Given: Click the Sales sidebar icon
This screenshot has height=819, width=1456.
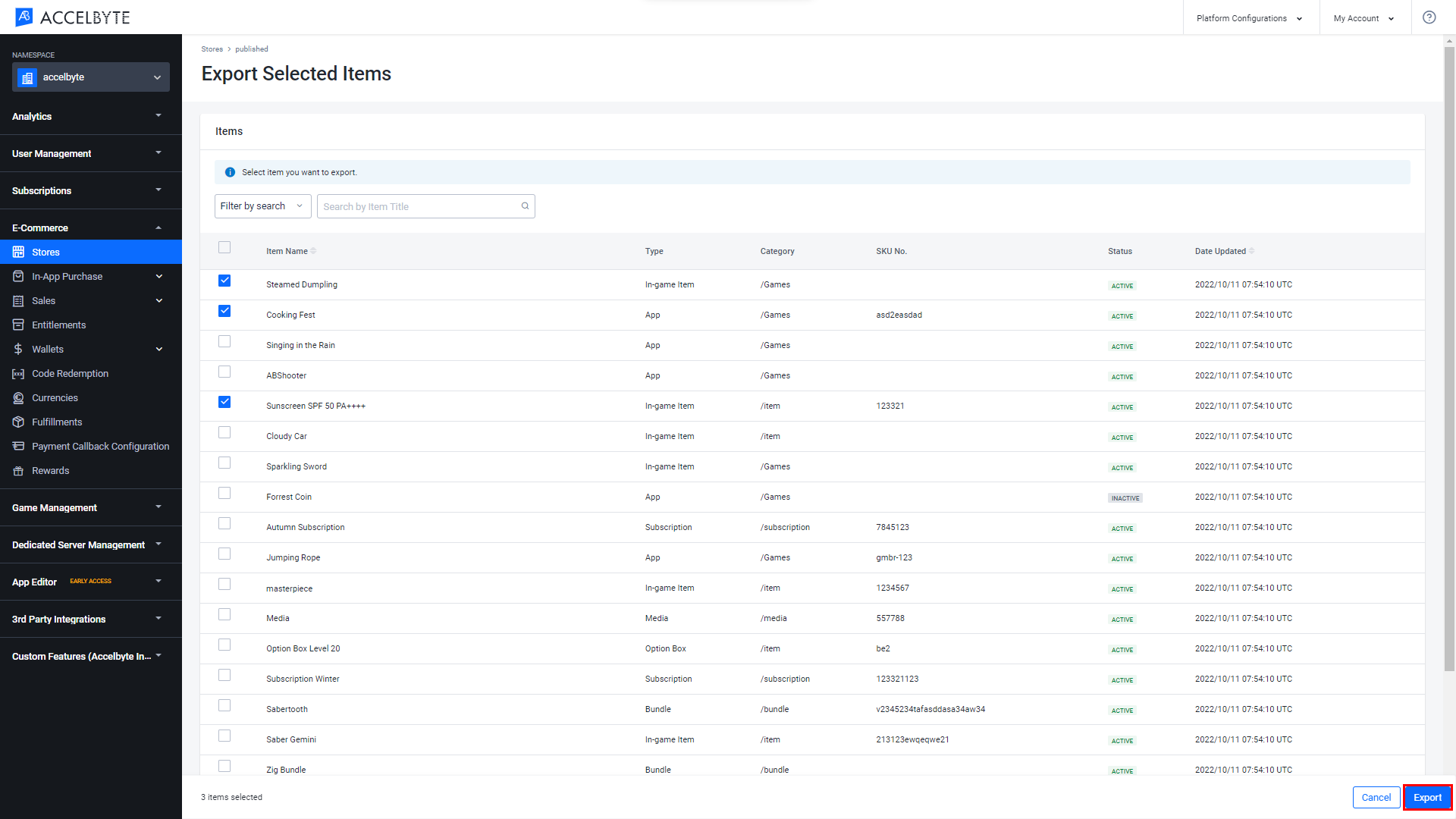Looking at the screenshot, I should (18, 300).
